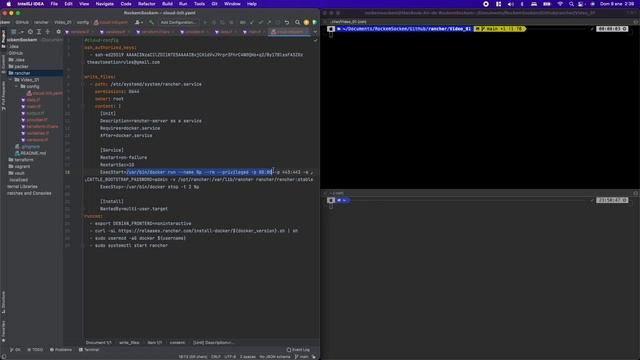Click the config breadcrumb in navigation bar
Screen dimensions: 640x360
point(82,22)
